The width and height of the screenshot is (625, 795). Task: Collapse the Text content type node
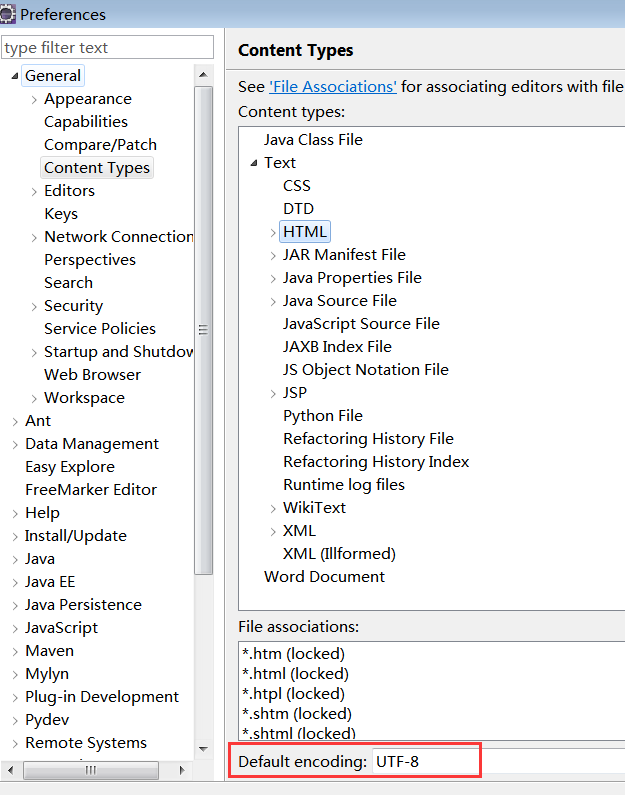pos(254,163)
